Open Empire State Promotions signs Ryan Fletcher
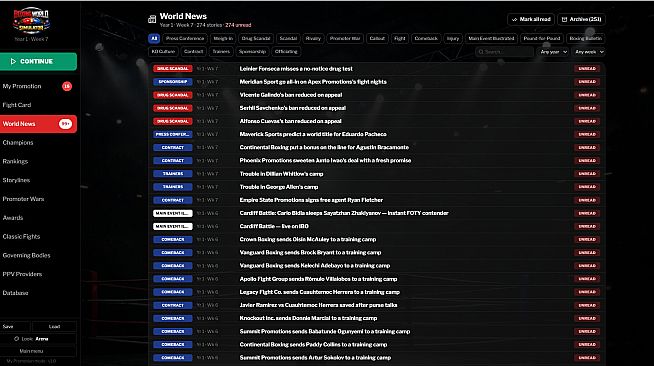 (x=377, y=200)
